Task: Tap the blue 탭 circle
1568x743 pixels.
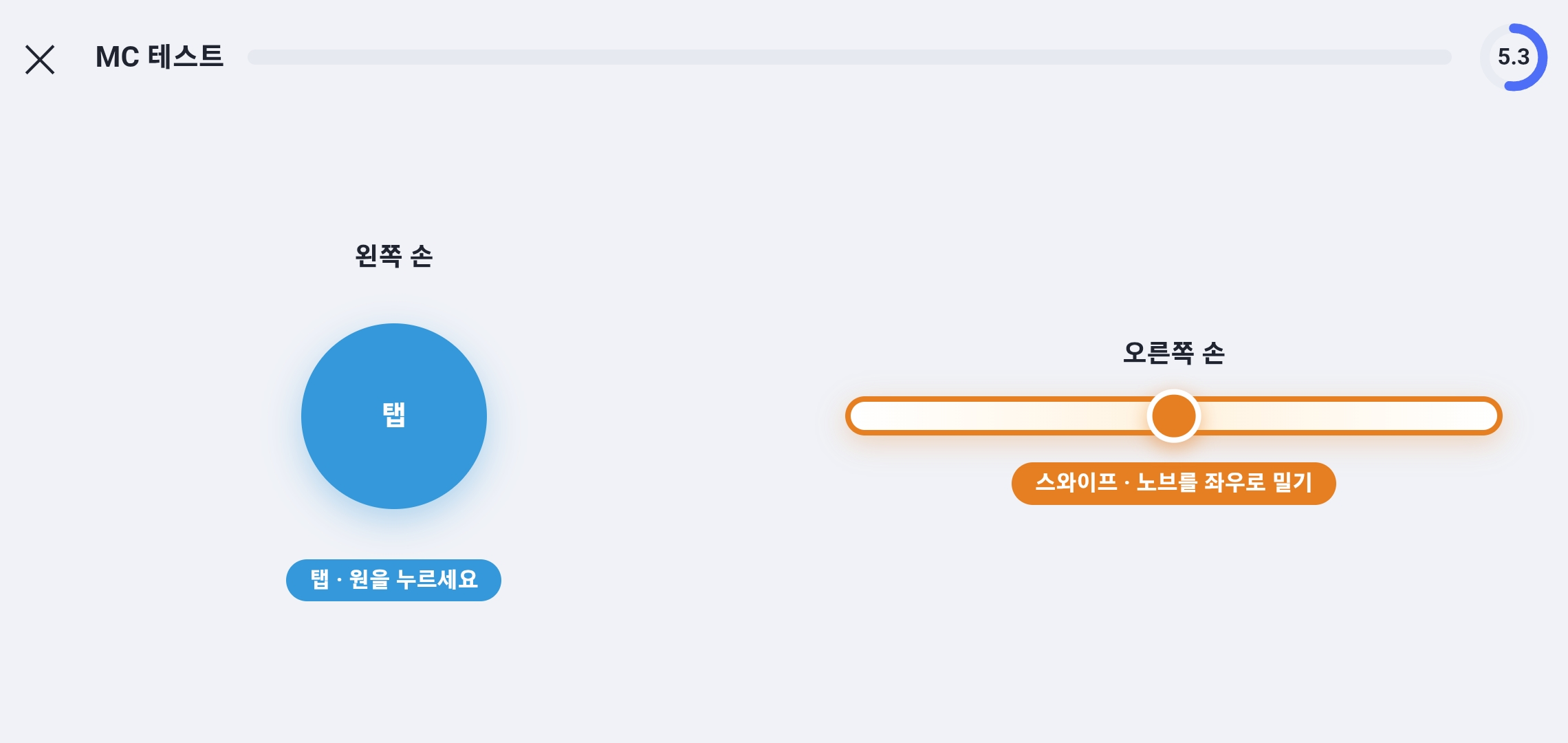Action: pos(394,416)
